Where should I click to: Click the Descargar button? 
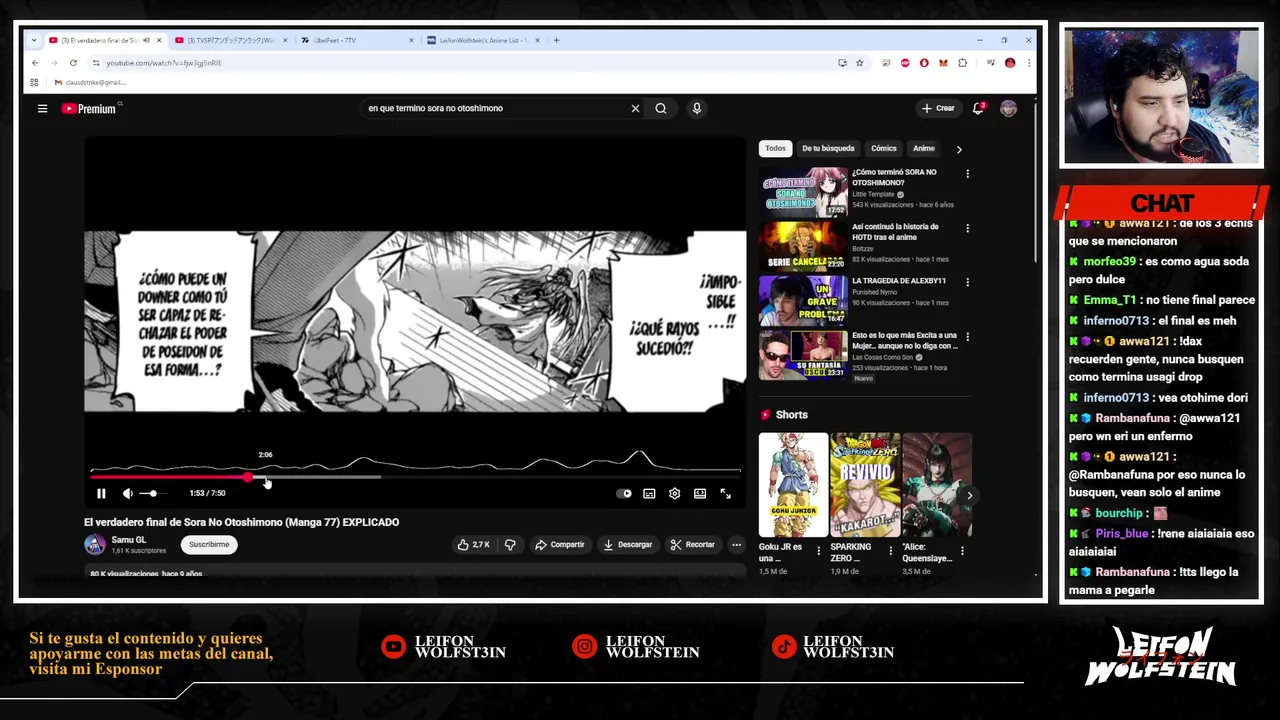tap(628, 544)
